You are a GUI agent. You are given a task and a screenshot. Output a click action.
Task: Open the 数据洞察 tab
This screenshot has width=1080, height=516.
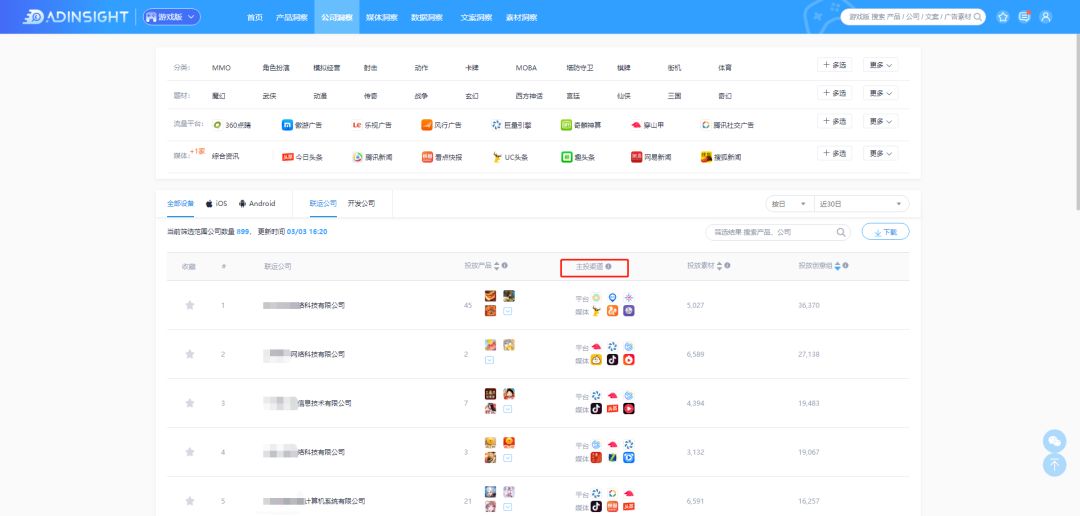pyautogui.click(x=427, y=17)
